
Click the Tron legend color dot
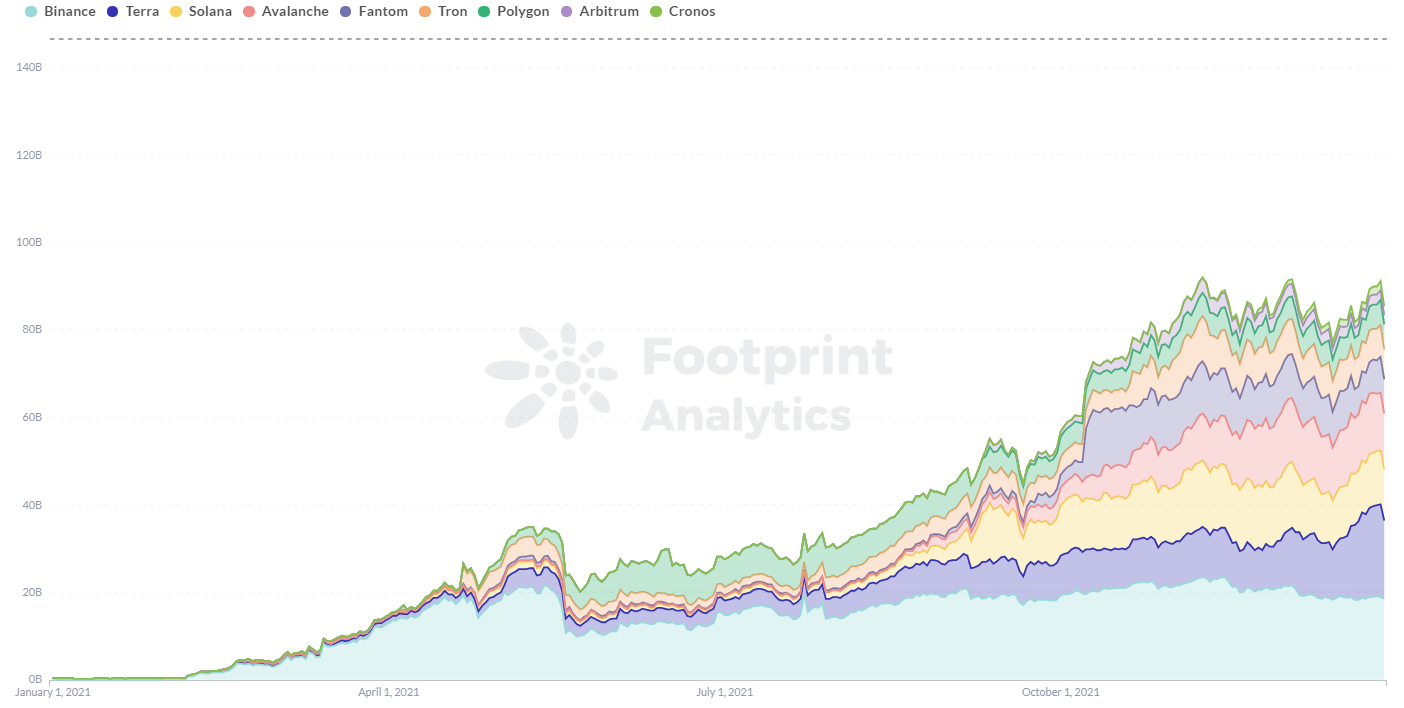[x=425, y=12]
